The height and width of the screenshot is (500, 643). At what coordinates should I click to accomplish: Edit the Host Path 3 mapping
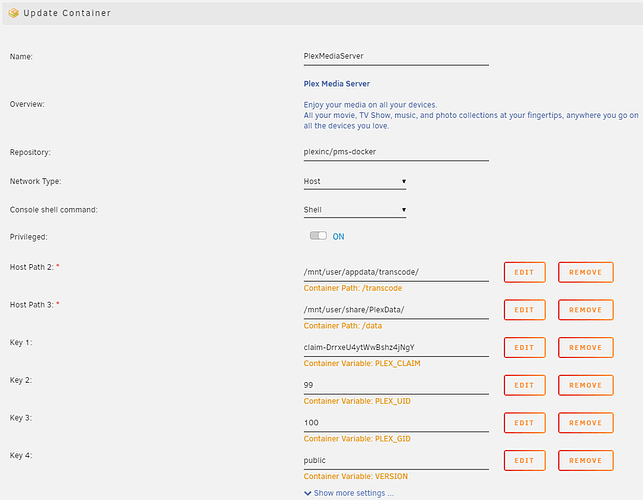(524, 310)
